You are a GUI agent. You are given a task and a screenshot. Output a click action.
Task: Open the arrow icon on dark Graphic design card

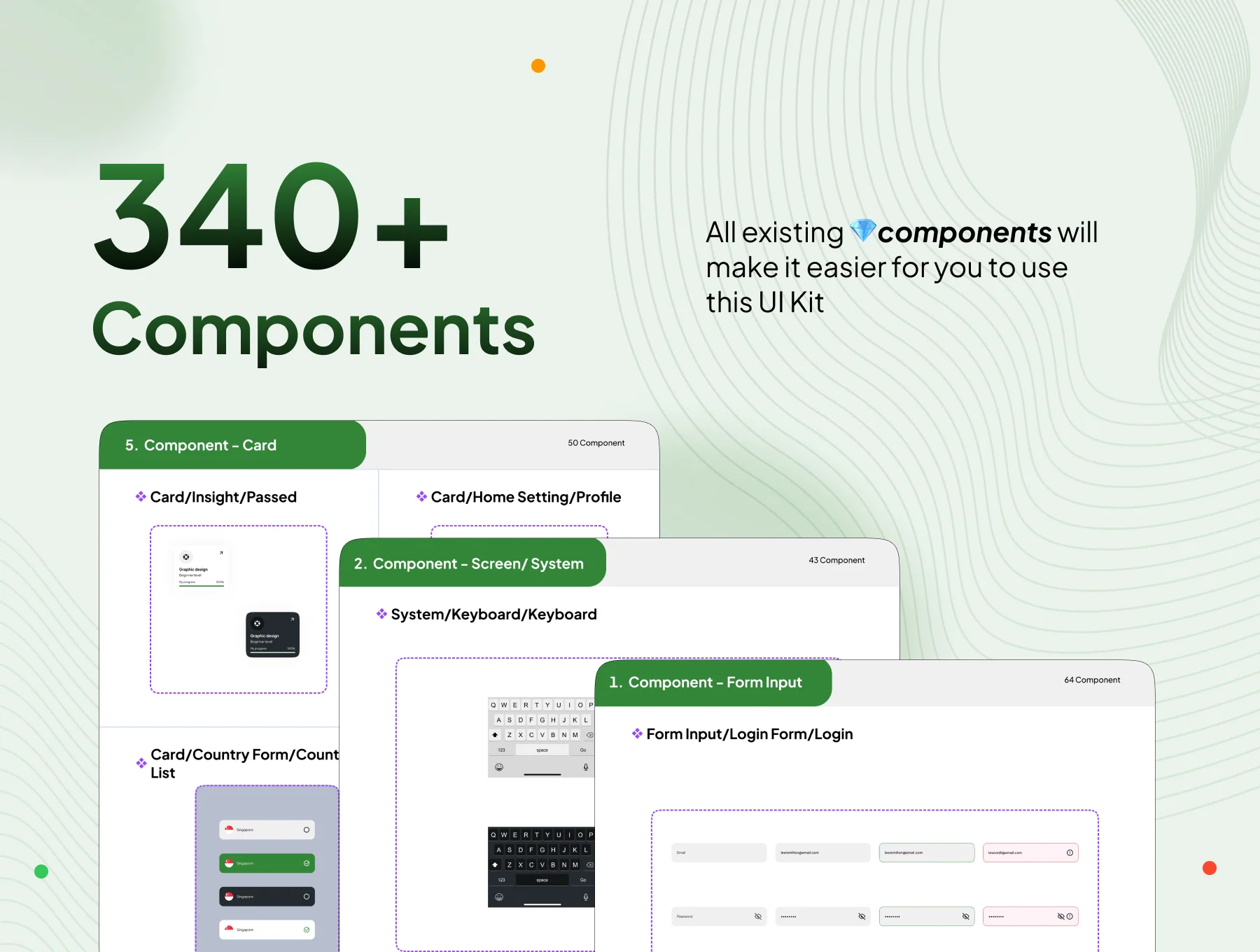(293, 619)
